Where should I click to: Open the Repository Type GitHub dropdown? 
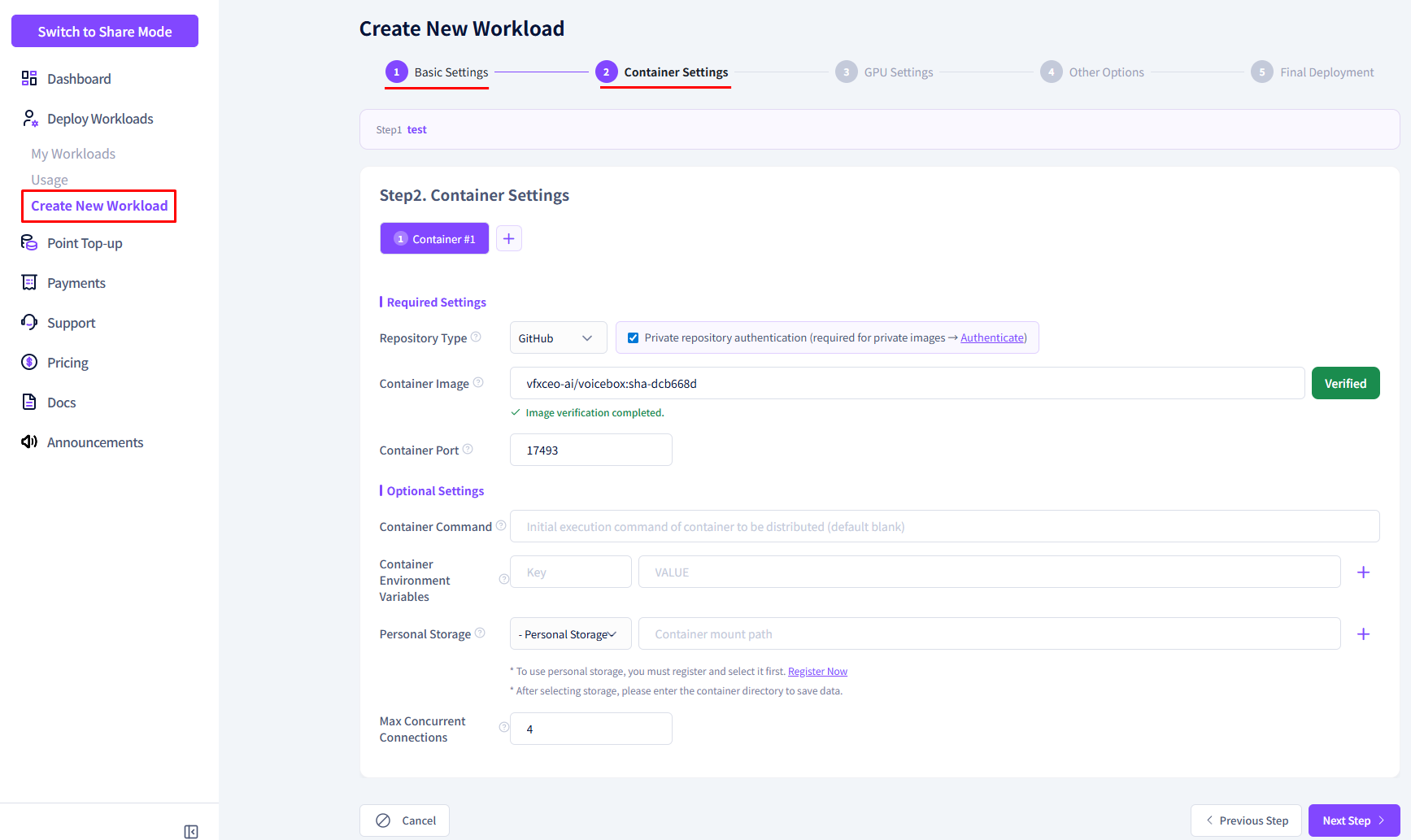click(558, 338)
